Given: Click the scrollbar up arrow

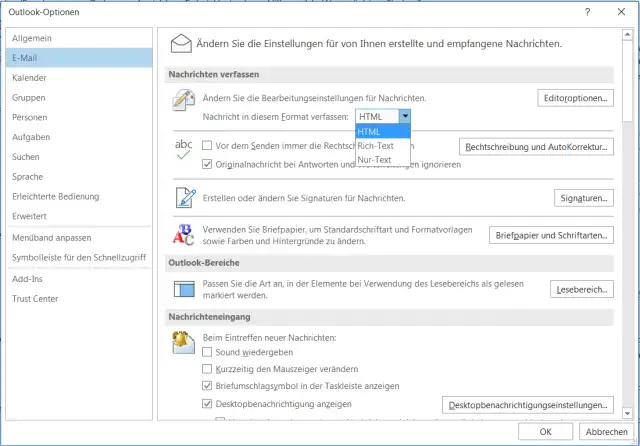Looking at the screenshot, I should coord(627,35).
